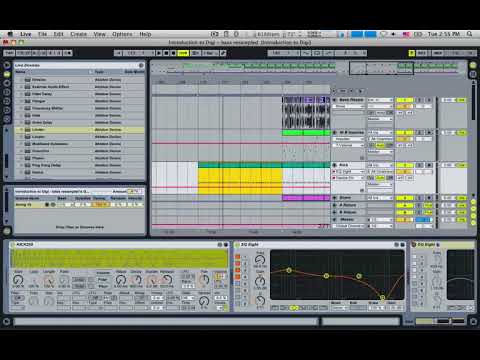Open Spotlight search in the macOS menu bar

pyautogui.click(x=469, y=34)
